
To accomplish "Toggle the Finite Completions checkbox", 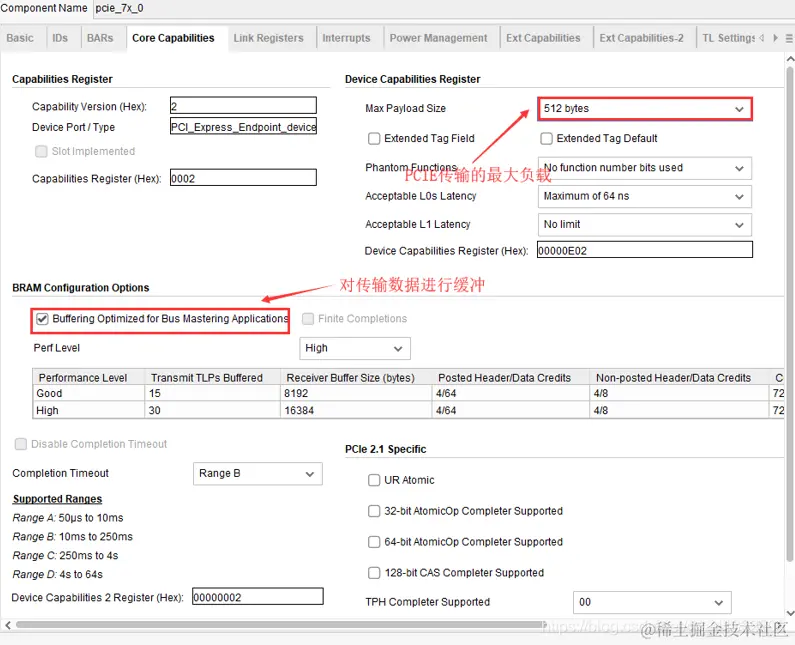I will pyautogui.click(x=308, y=319).
